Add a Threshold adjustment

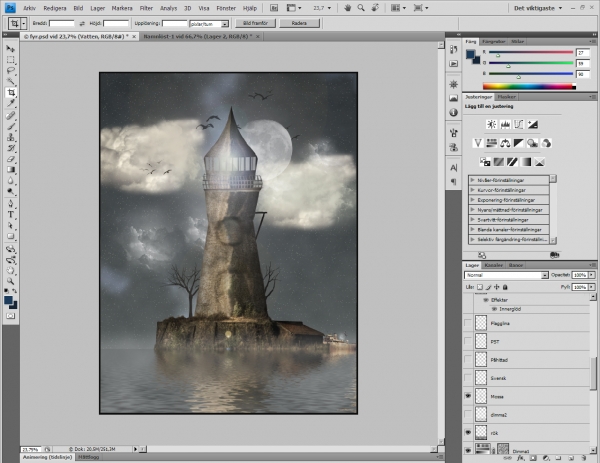[512, 162]
